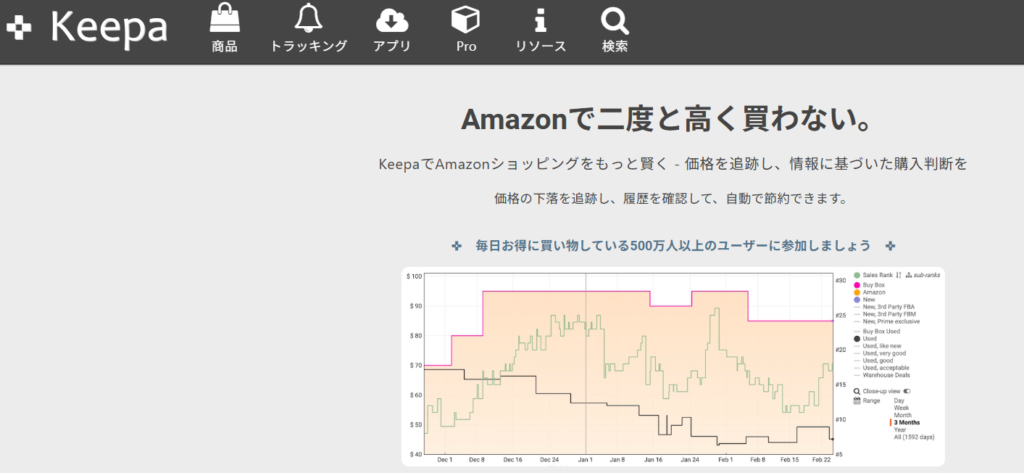Toggle the Used black legend dot
1024x473 pixels.
(x=857, y=338)
